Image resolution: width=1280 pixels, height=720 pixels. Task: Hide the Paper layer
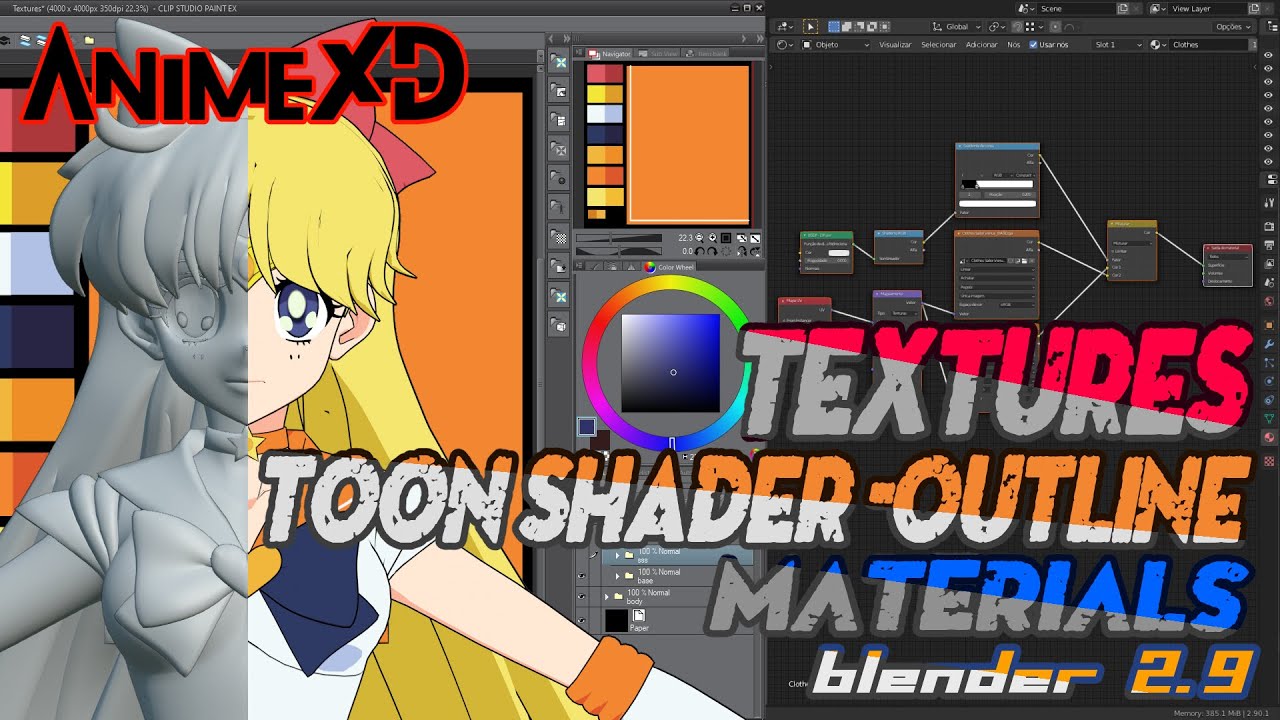tap(582, 620)
